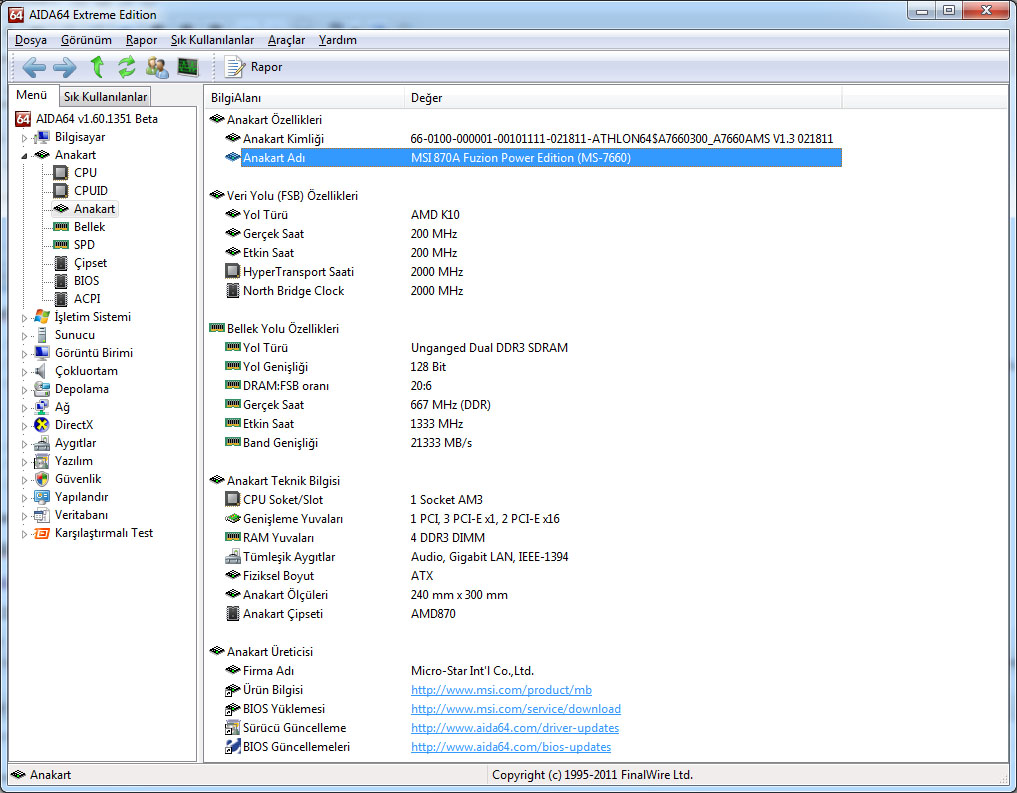Click the Depolama storage icon
Image resolution: width=1017 pixels, height=793 pixels.
pos(42,388)
